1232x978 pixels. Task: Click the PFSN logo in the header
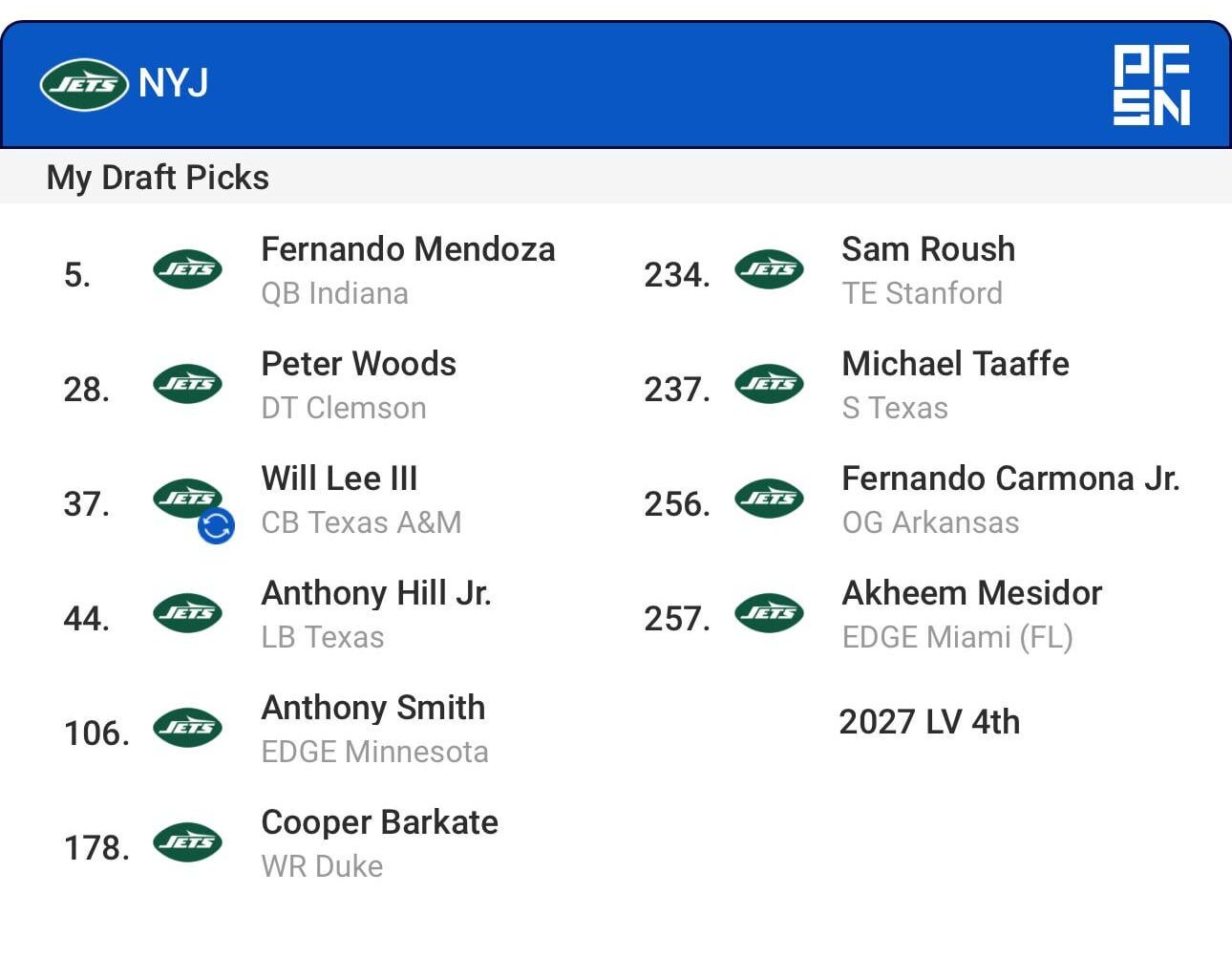point(1151,85)
